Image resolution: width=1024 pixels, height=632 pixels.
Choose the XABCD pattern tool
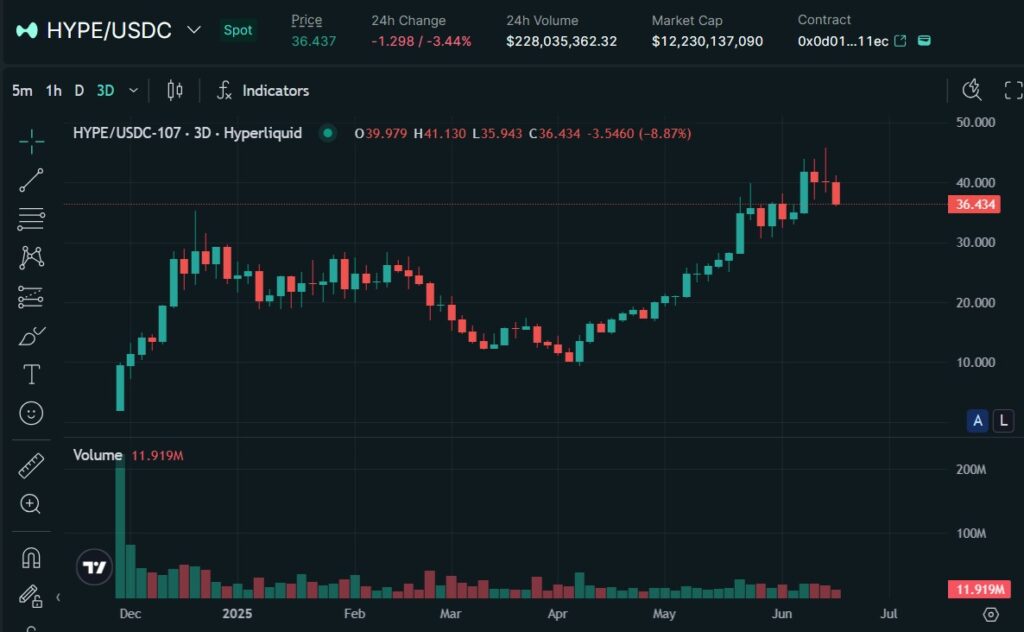click(31, 258)
